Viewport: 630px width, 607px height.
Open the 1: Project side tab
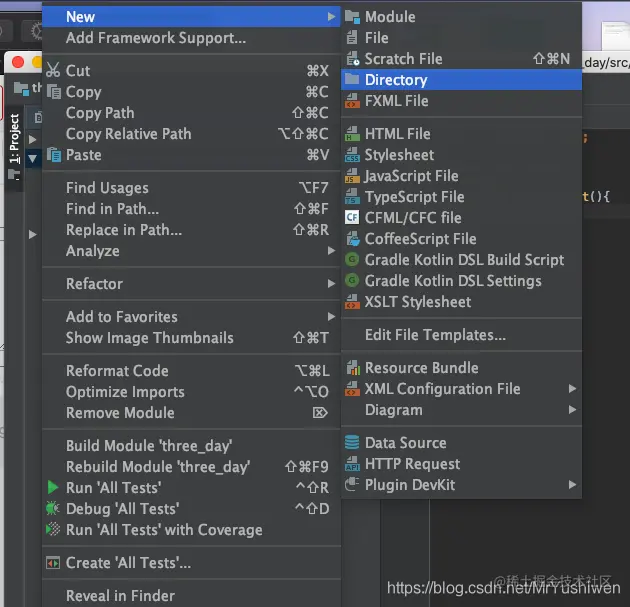click(x=14, y=139)
